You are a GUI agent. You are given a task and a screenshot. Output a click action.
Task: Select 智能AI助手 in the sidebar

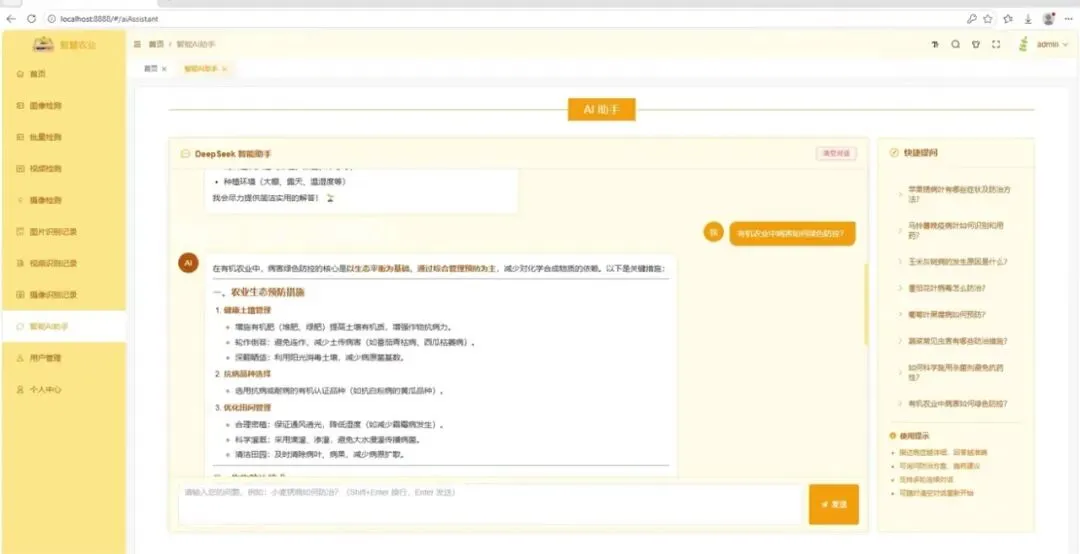click(62, 326)
